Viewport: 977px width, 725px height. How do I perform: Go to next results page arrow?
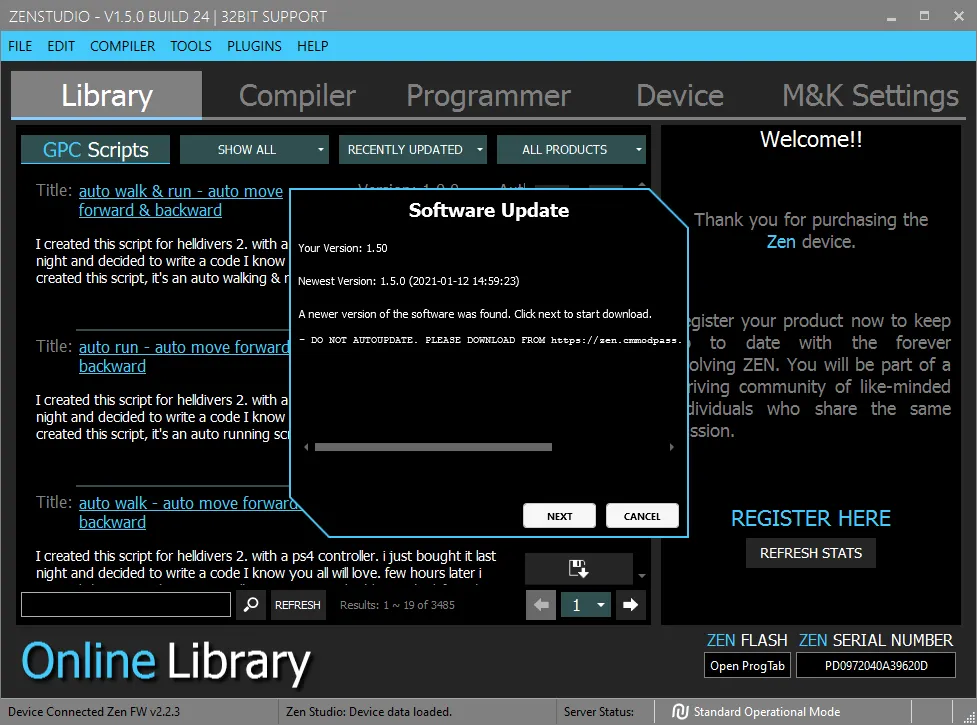point(630,605)
